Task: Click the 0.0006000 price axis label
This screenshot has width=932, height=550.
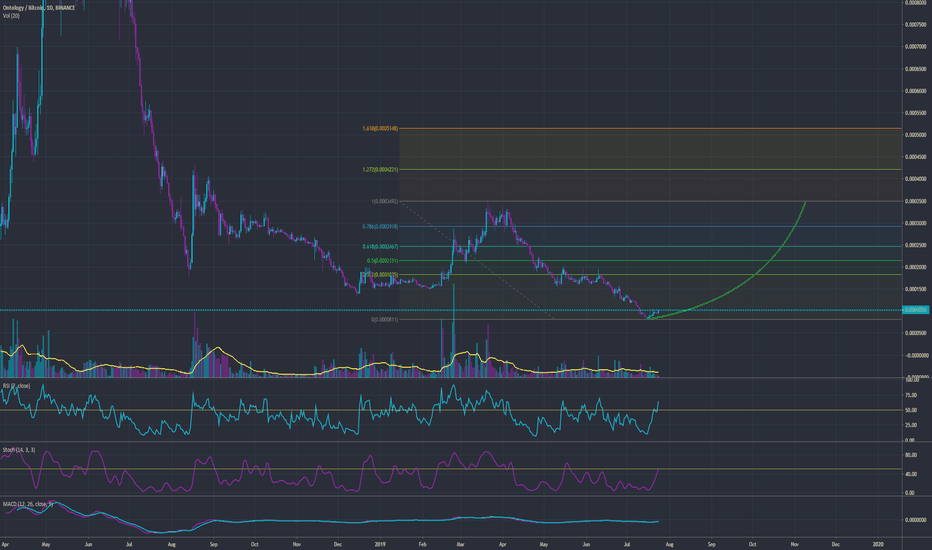Action: tap(915, 91)
